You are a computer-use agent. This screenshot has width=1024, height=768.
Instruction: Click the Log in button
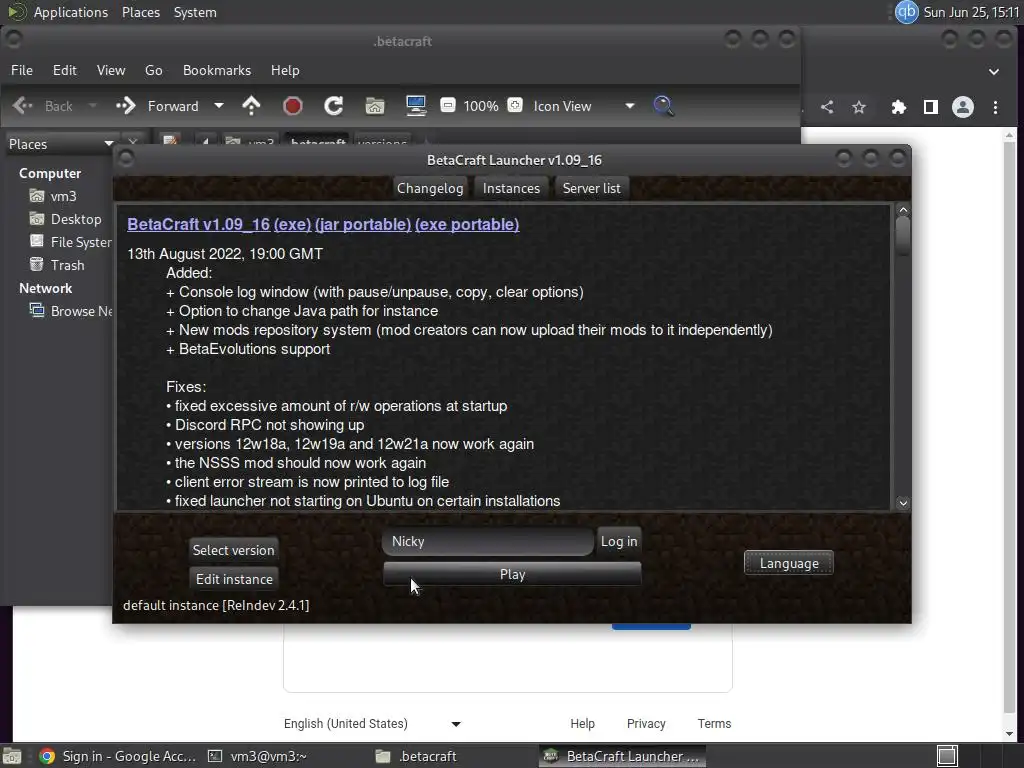pos(618,541)
